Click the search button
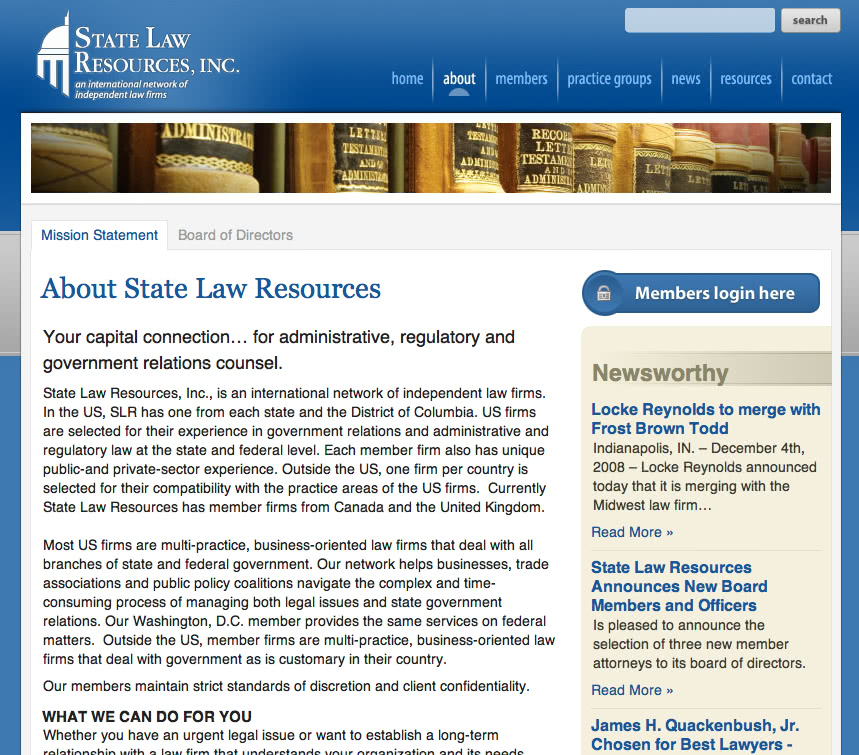Image resolution: width=859 pixels, height=755 pixels. pos(810,20)
